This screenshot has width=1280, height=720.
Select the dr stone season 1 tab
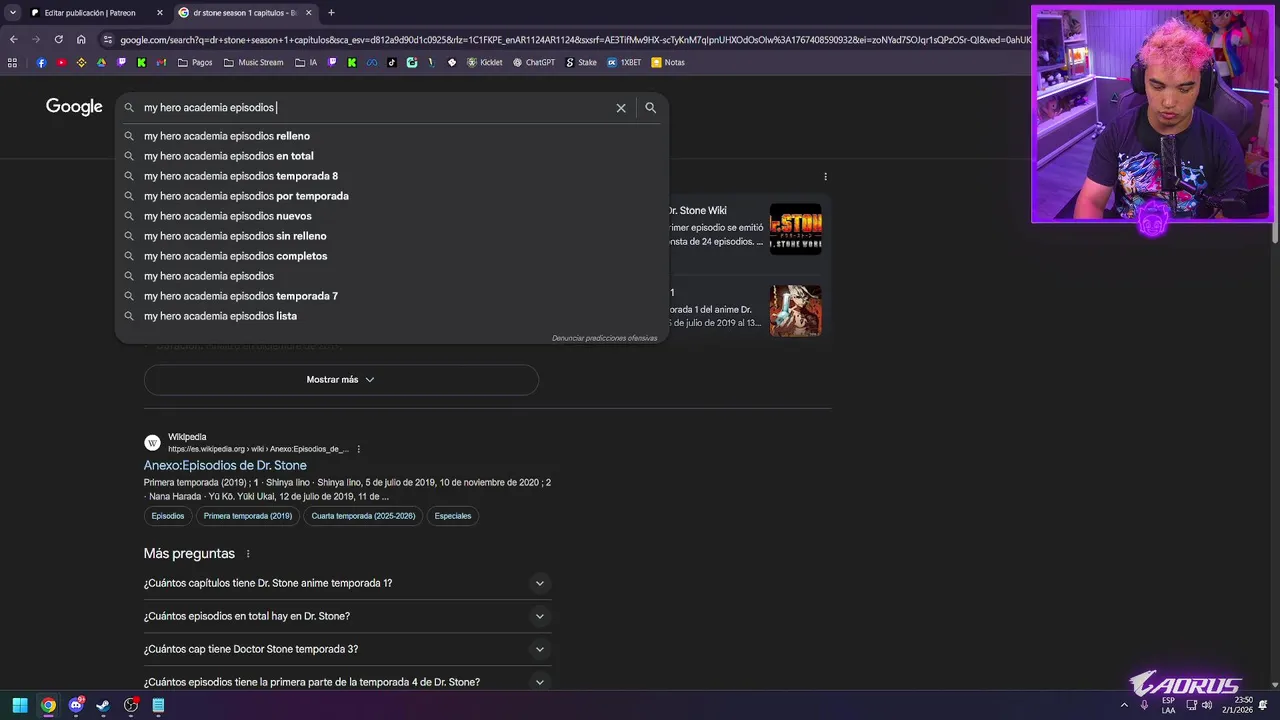tap(245, 13)
